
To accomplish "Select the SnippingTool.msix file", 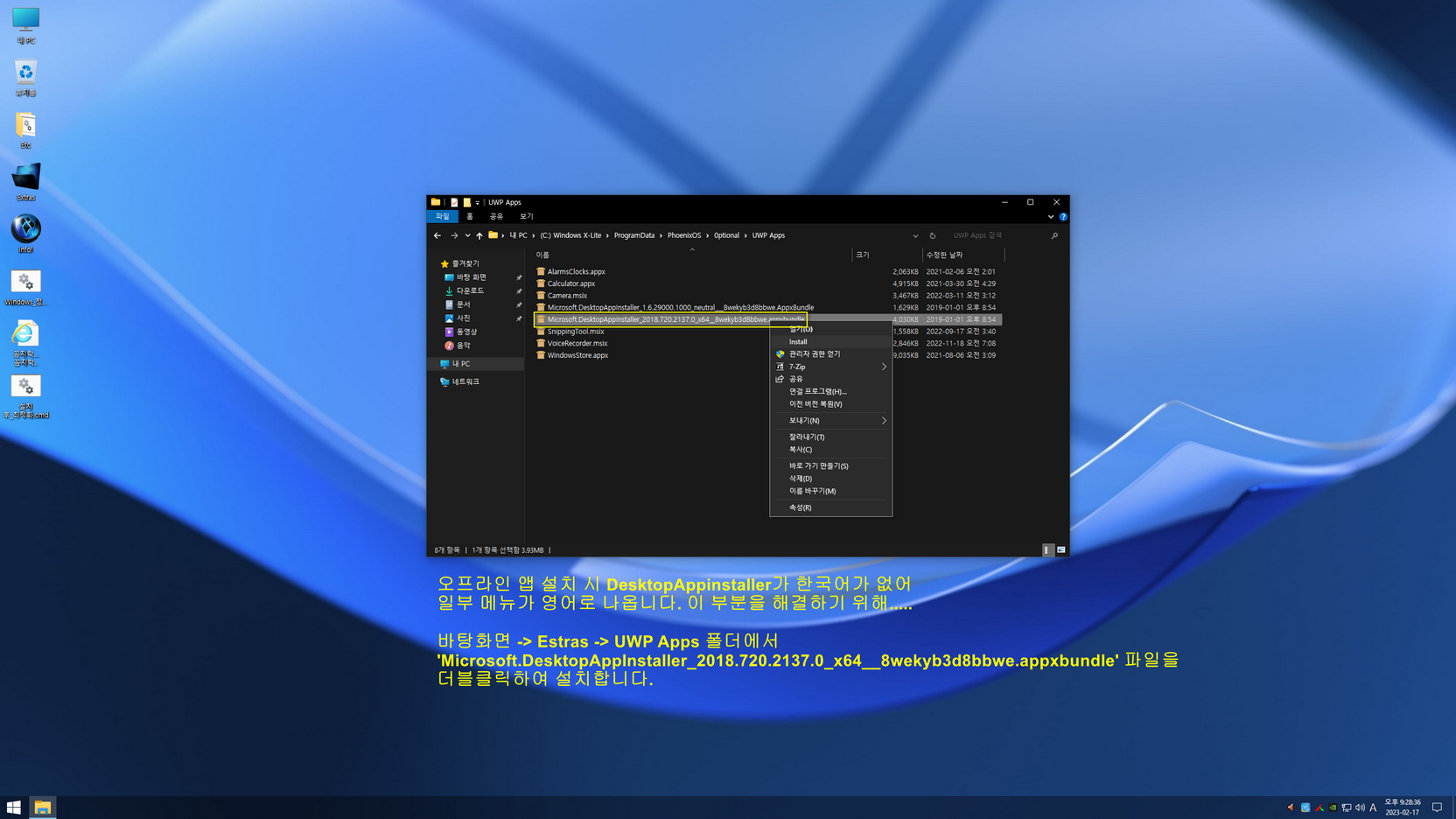I will pos(575,332).
